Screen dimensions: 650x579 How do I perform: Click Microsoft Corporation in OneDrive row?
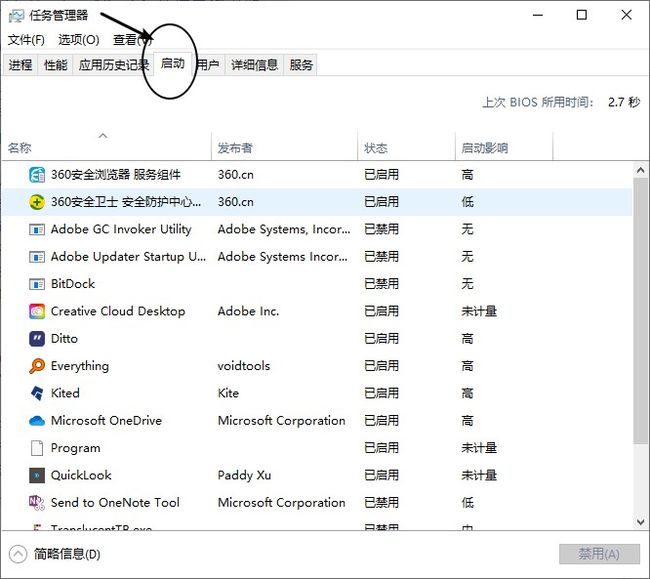pos(281,421)
